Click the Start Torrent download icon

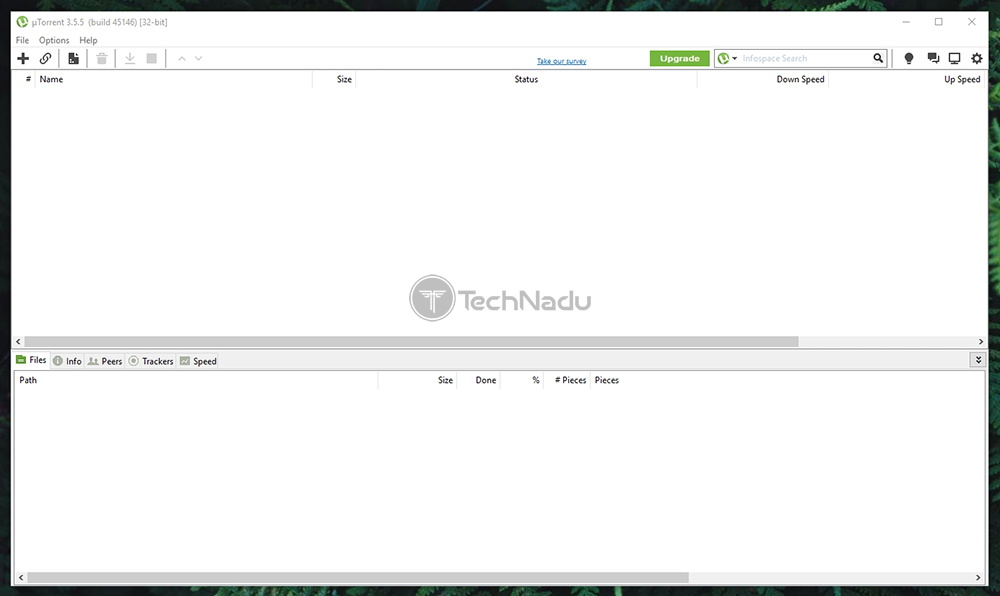click(129, 58)
